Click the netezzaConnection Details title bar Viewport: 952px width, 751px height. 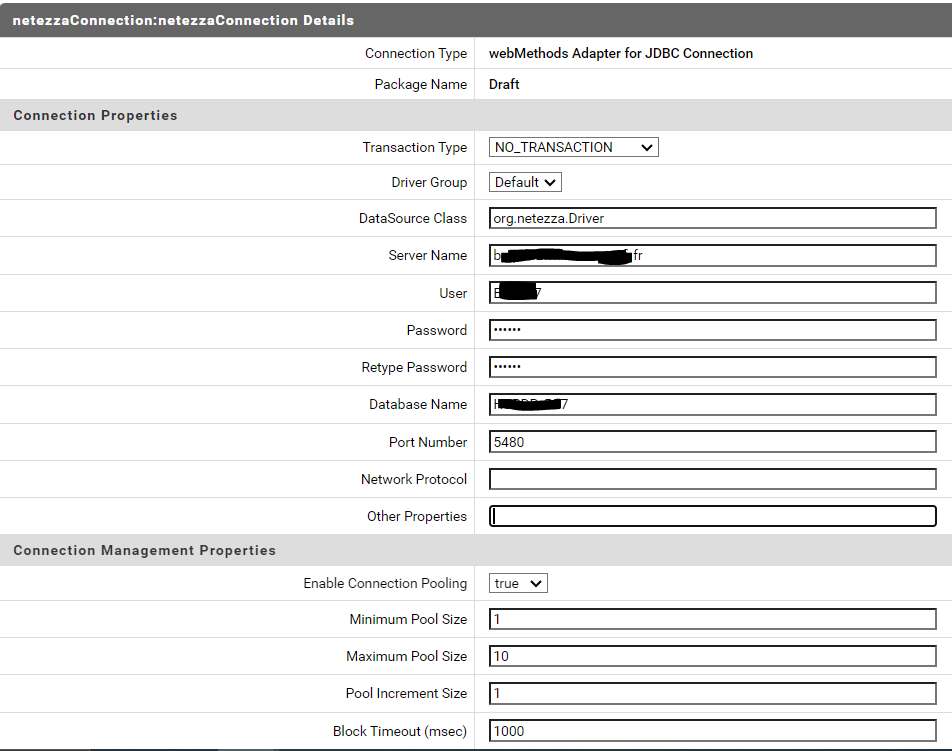pos(183,20)
